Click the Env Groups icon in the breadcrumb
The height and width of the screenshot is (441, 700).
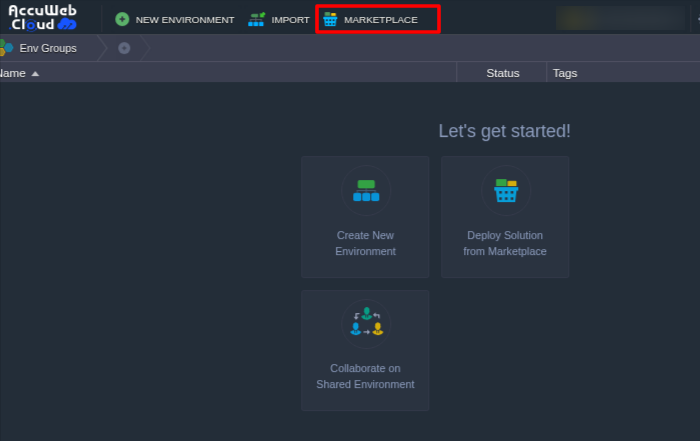(x=6, y=48)
